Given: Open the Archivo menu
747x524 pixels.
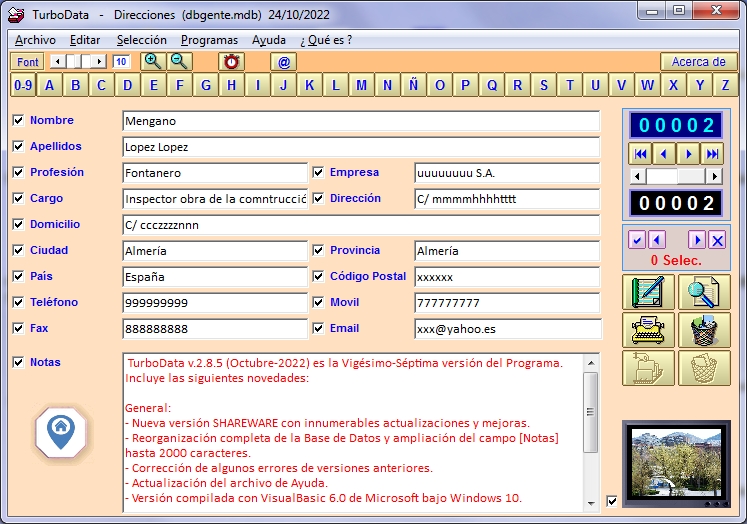Looking at the screenshot, I should point(35,40).
